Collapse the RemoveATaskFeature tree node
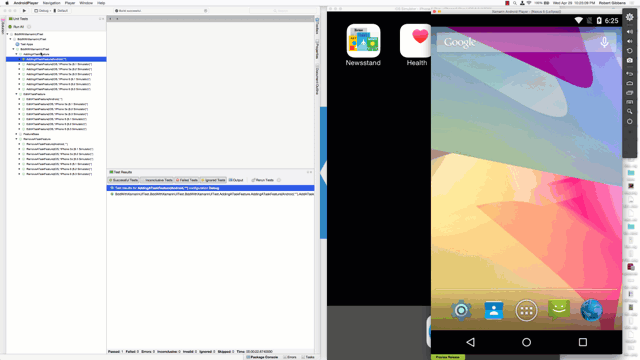Image resolution: width=640 pixels, height=360 pixels. click(17, 139)
